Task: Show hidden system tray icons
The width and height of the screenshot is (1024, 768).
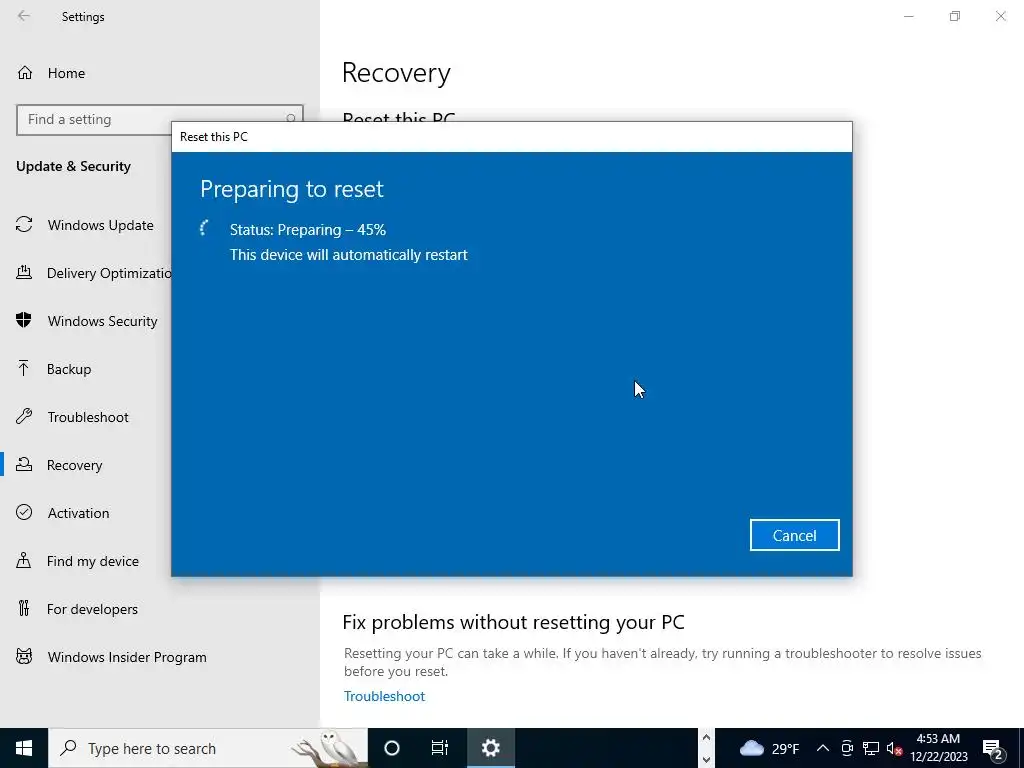Action: [x=823, y=748]
